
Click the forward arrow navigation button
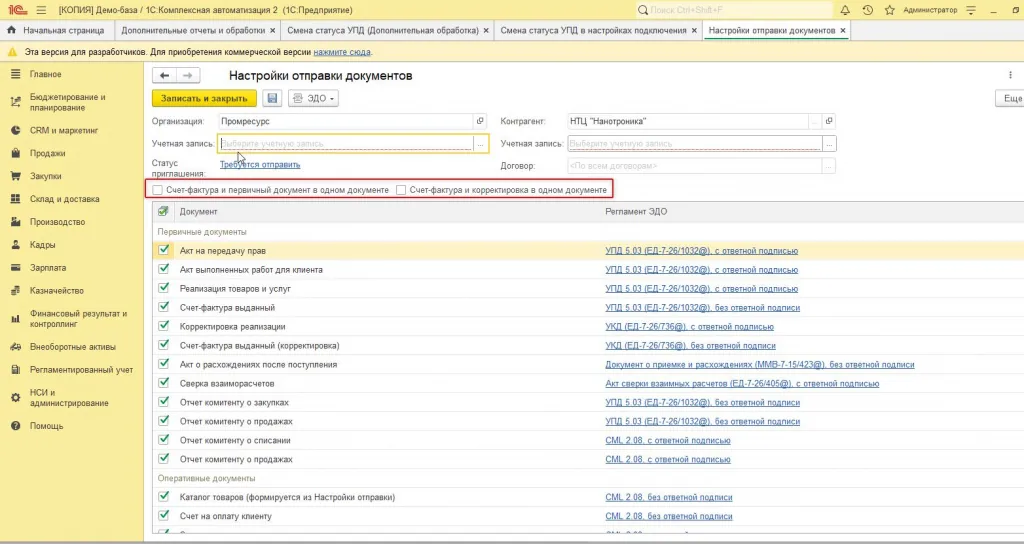point(188,76)
